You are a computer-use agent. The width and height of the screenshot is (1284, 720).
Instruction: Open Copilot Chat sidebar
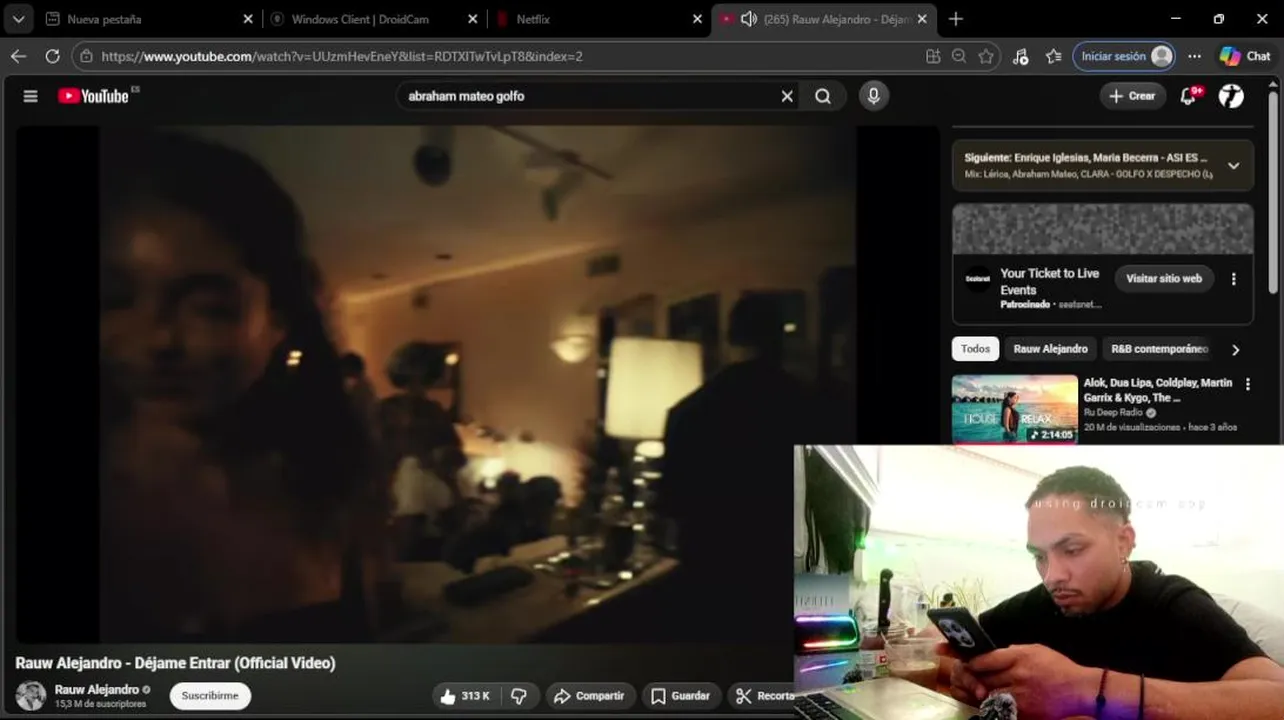[1245, 56]
